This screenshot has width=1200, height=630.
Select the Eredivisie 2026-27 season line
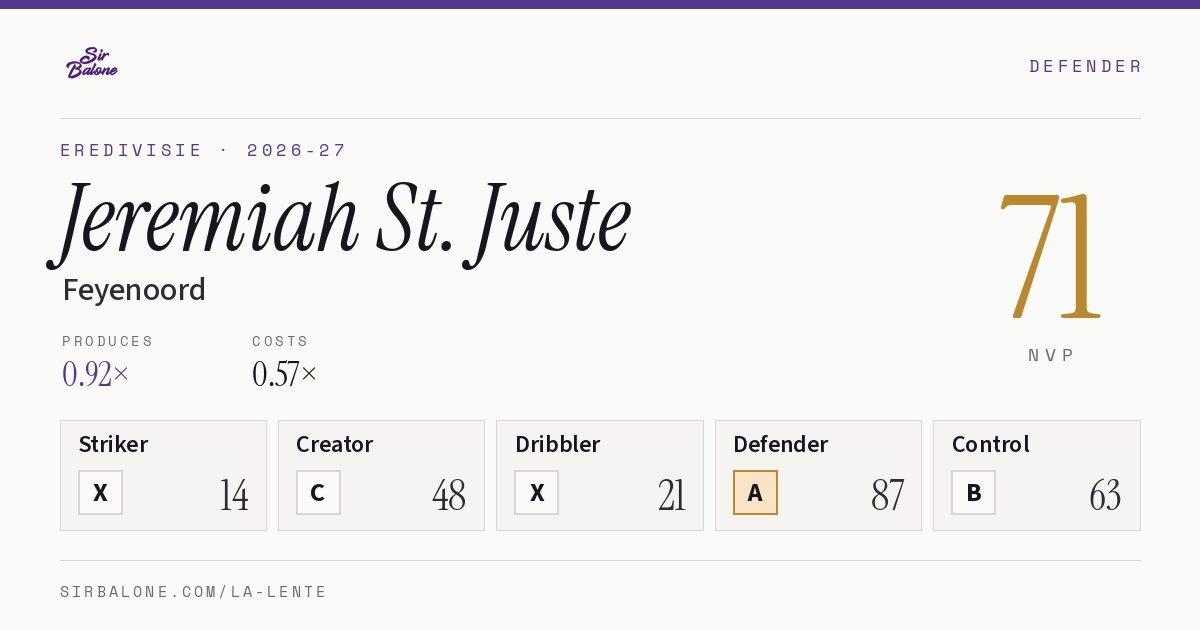tap(203, 150)
